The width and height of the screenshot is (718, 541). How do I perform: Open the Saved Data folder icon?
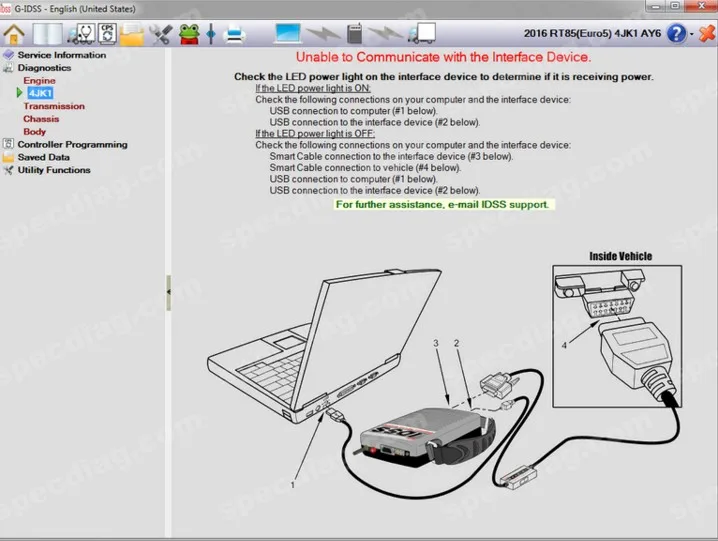click(x=132, y=34)
